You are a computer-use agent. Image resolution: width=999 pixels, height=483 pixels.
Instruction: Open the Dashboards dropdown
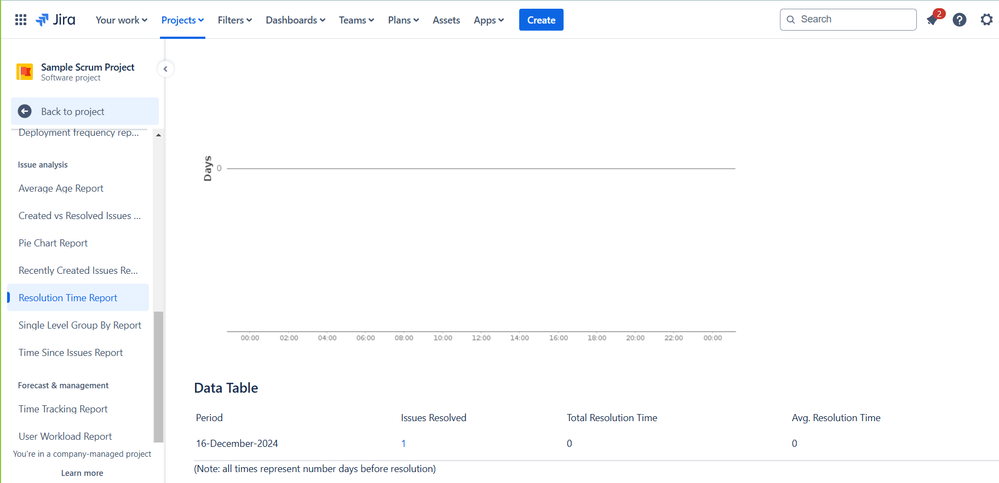tap(296, 20)
